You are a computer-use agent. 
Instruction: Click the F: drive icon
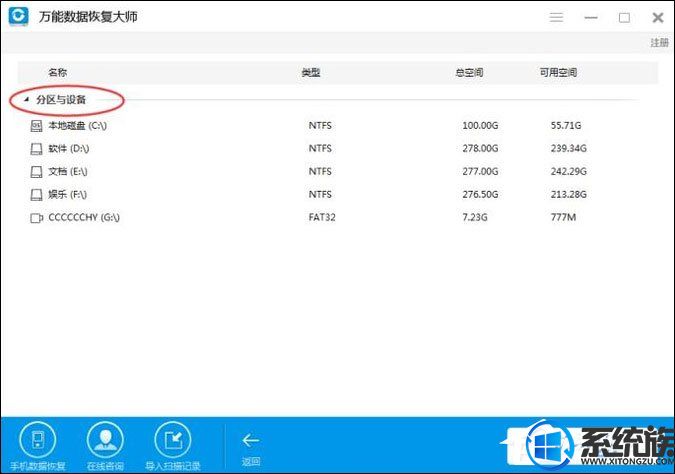[x=36, y=195]
